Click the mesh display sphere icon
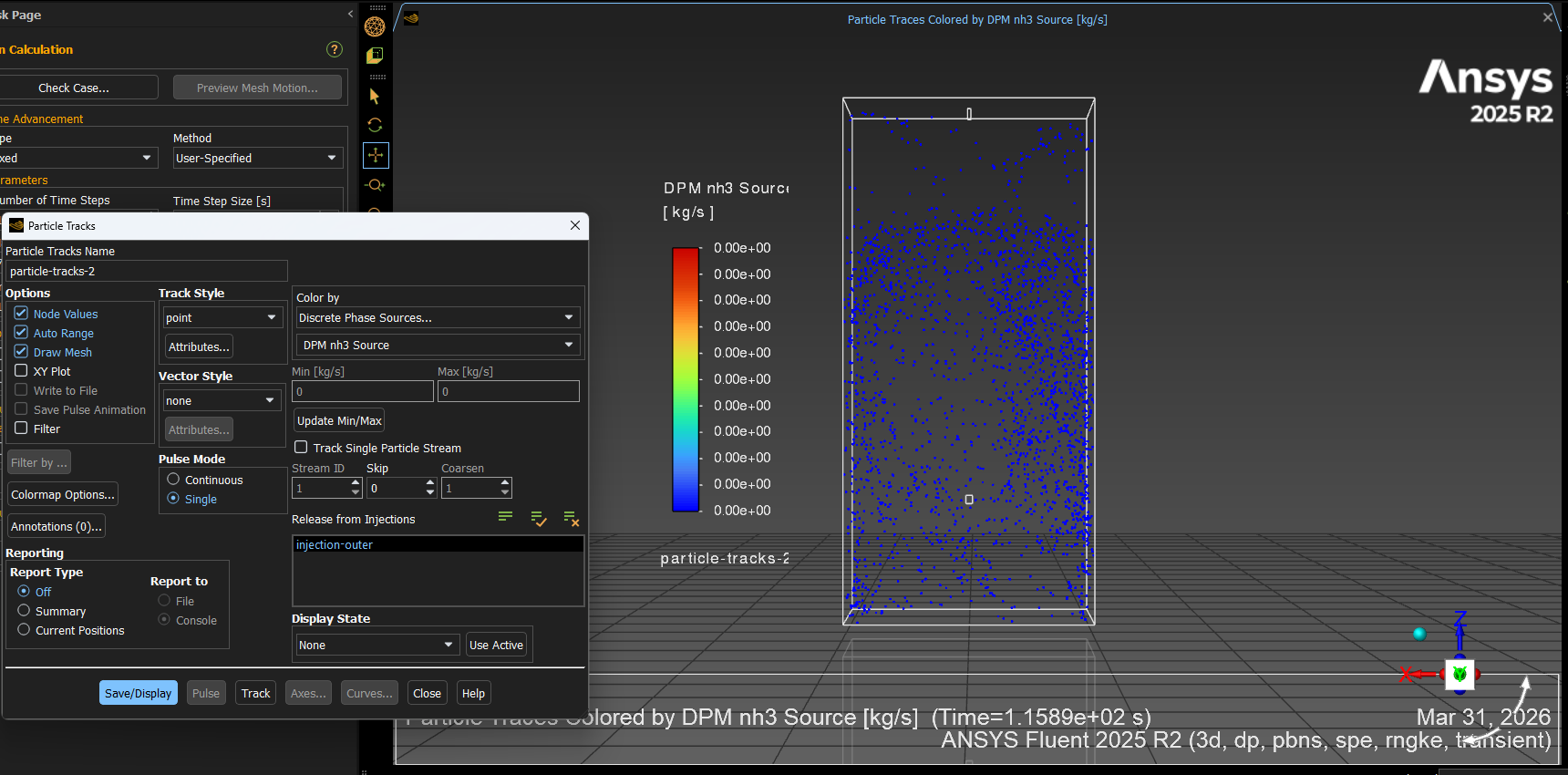This screenshot has height=775, width=1568. 375,26
